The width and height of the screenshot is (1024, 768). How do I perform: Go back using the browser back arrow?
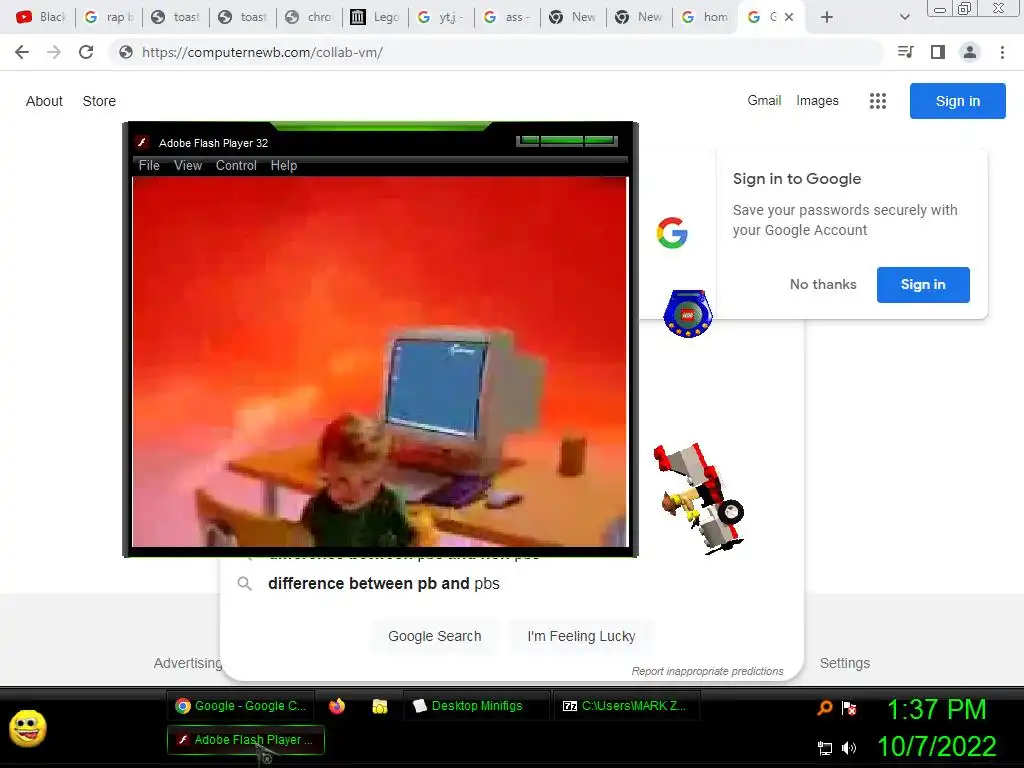click(x=22, y=52)
